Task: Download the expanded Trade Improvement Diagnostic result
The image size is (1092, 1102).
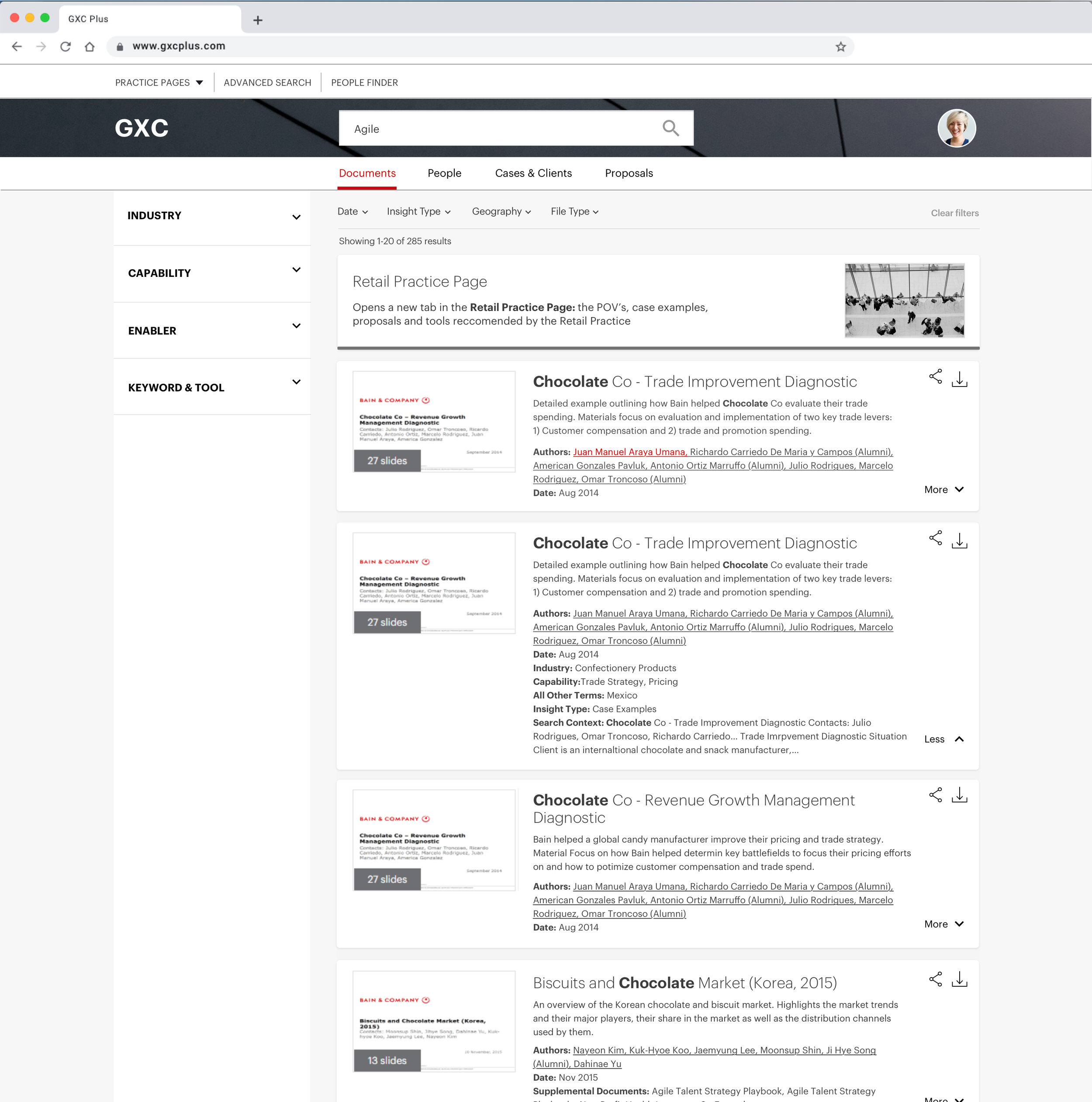Action: pyautogui.click(x=960, y=541)
